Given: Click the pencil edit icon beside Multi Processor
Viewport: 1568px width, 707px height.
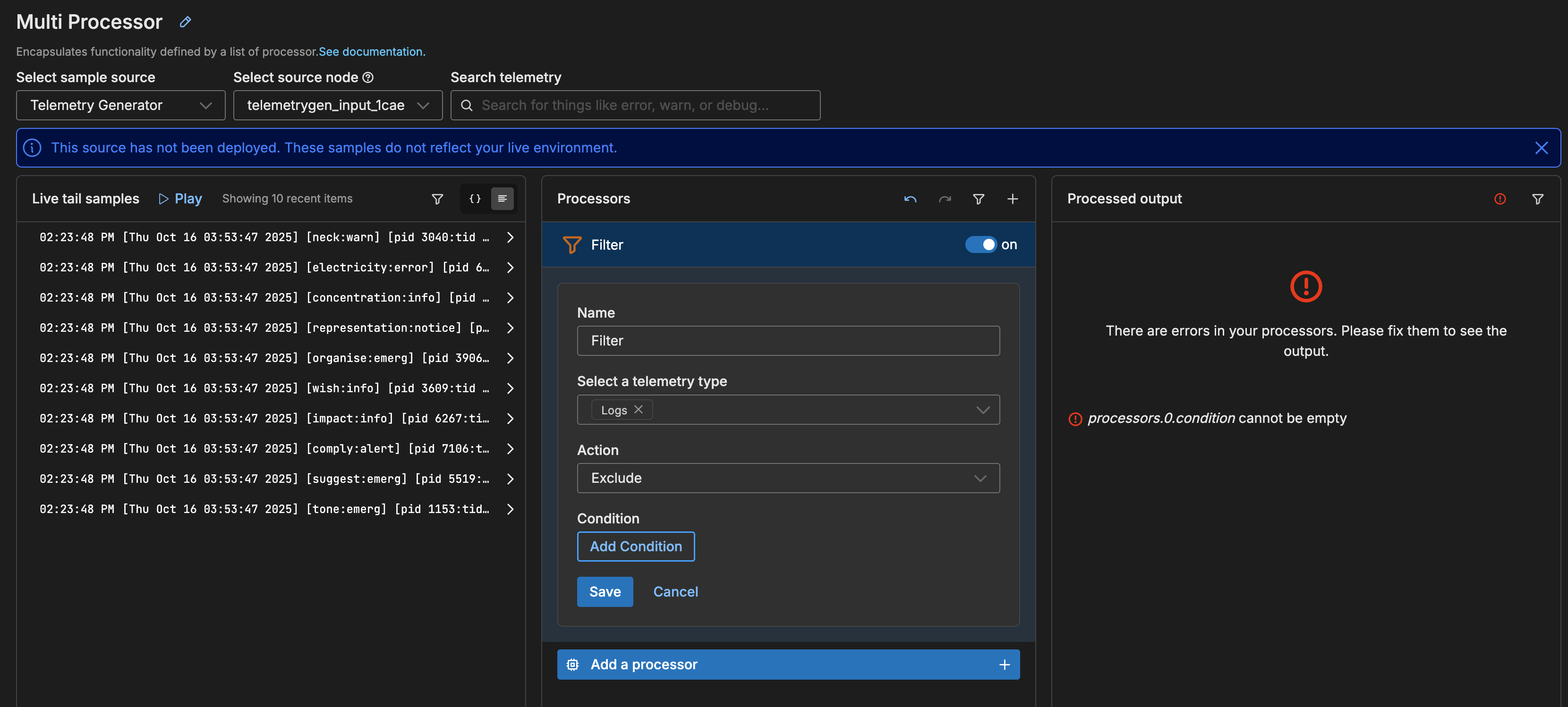Looking at the screenshot, I should tap(186, 22).
